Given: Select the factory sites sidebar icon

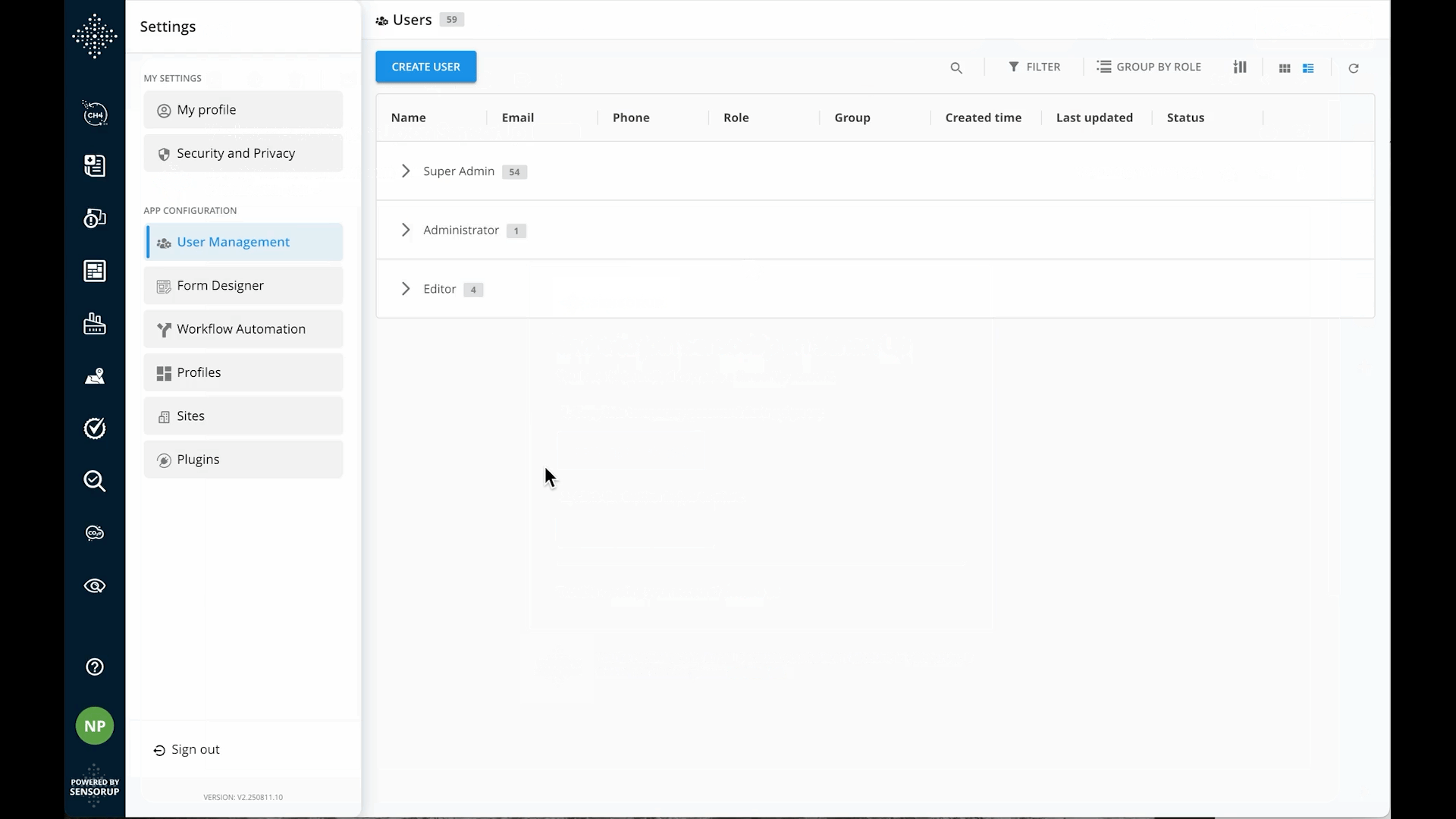Looking at the screenshot, I should coord(95,324).
